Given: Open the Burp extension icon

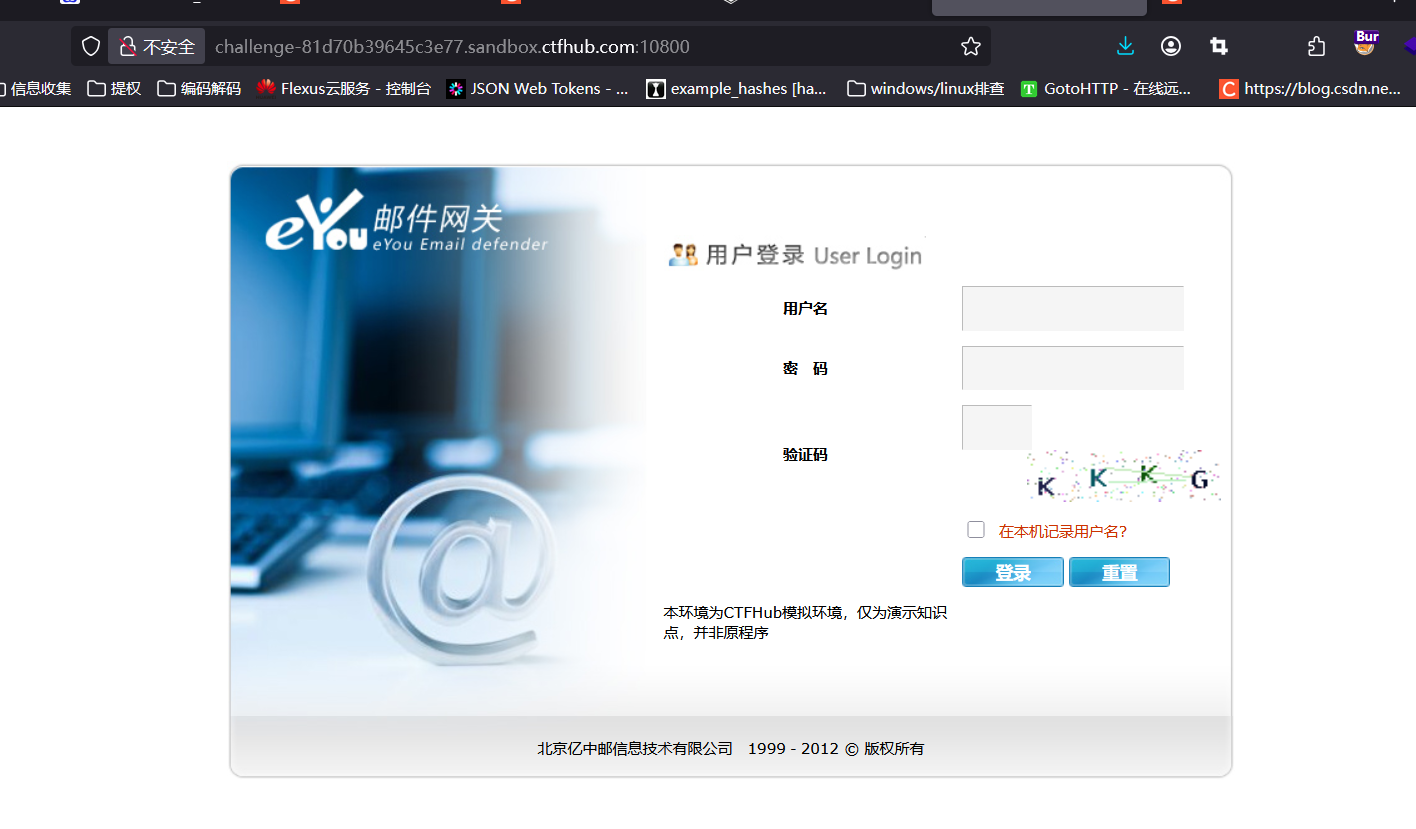Looking at the screenshot, I should [x=1365, y=42].
